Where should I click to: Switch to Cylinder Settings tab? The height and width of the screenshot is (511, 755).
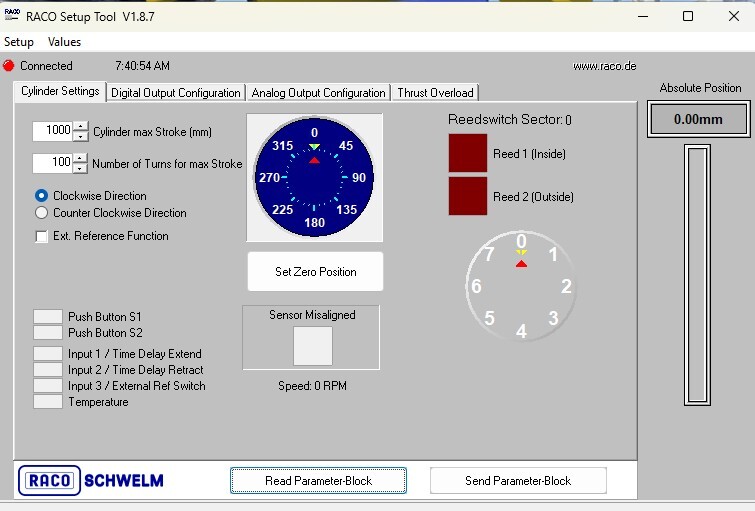pos(60,91)
